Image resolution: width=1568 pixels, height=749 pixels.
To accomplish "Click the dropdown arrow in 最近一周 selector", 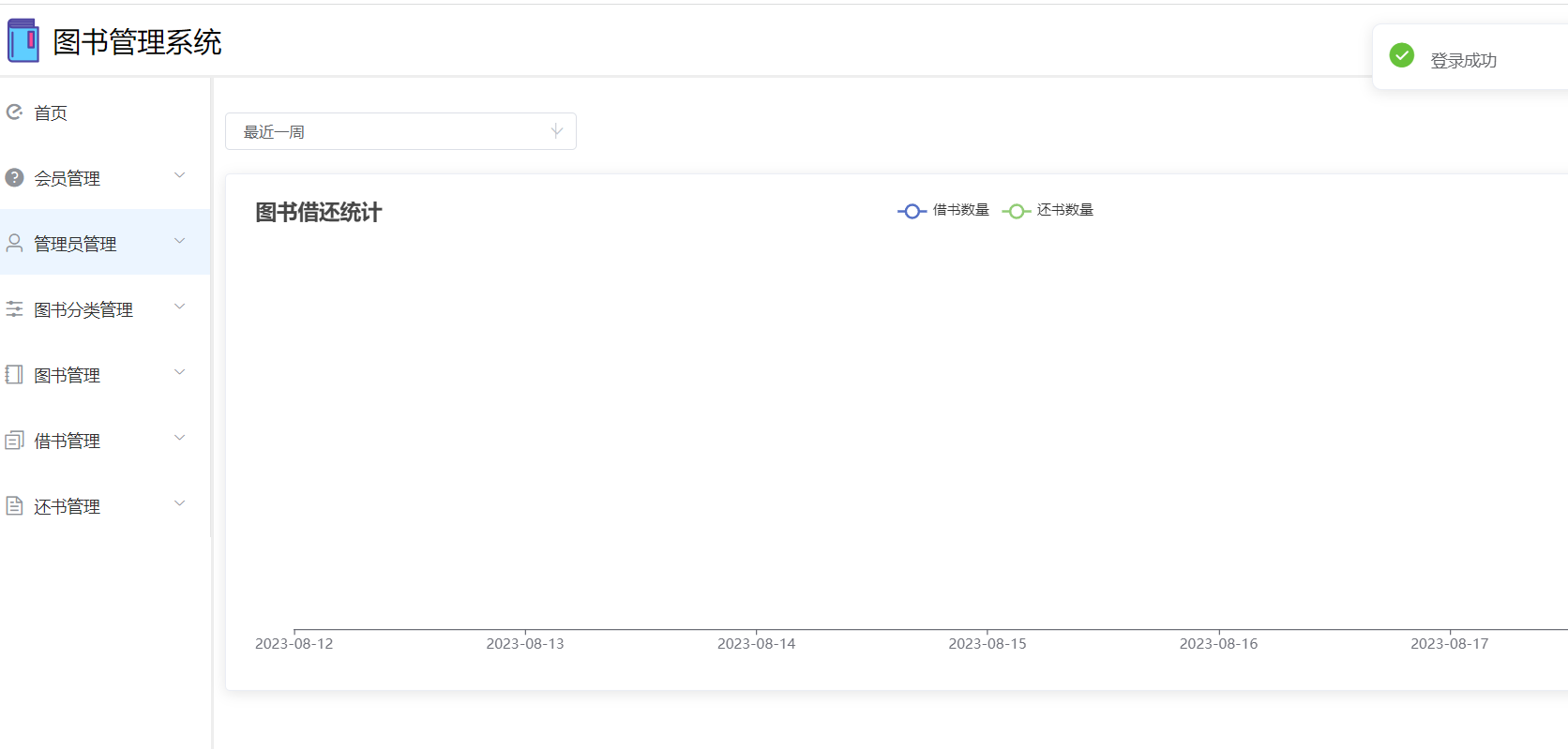I will (x=557, y=130).
